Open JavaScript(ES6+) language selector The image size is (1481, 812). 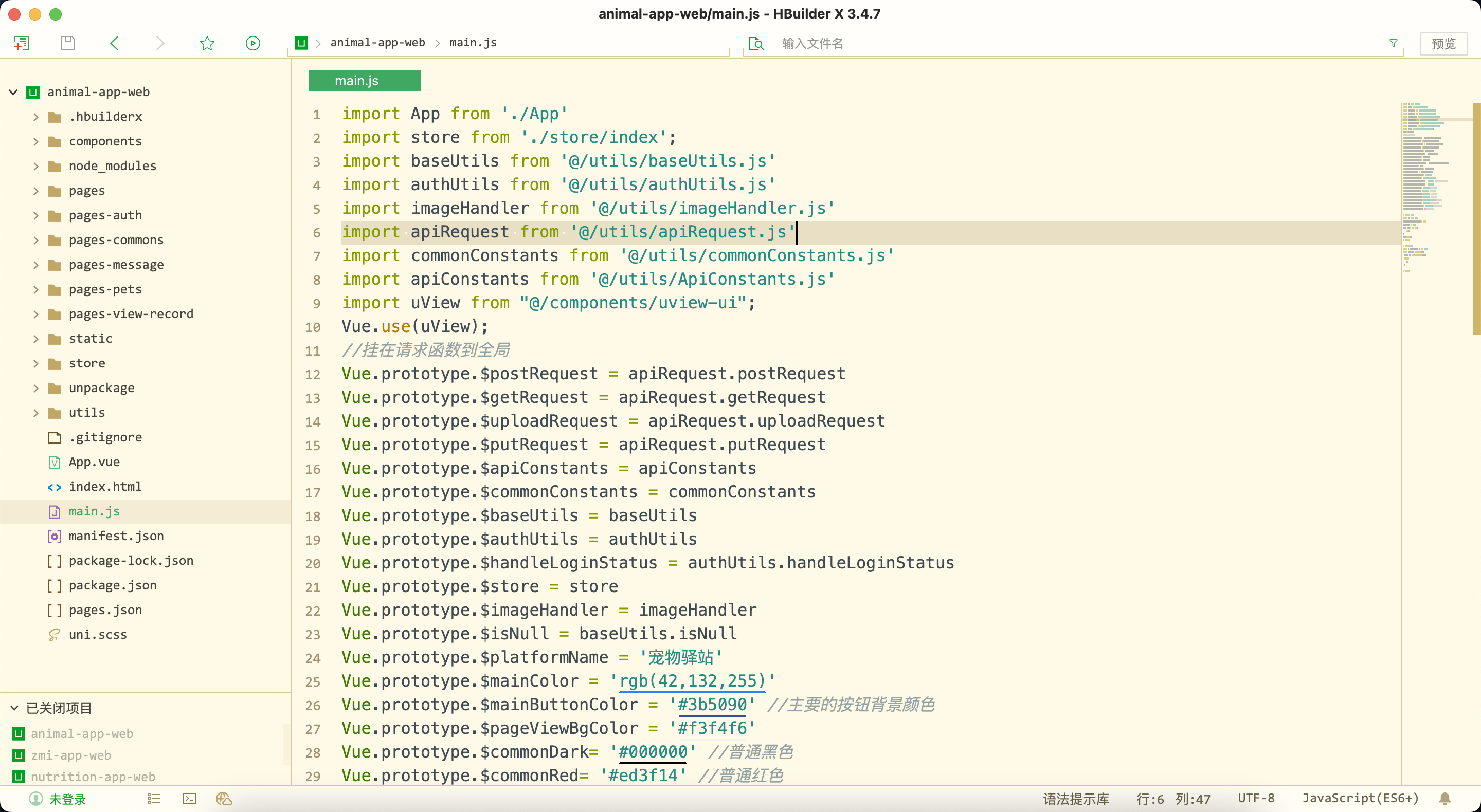pyautogui.click(x=1360, y=798)
